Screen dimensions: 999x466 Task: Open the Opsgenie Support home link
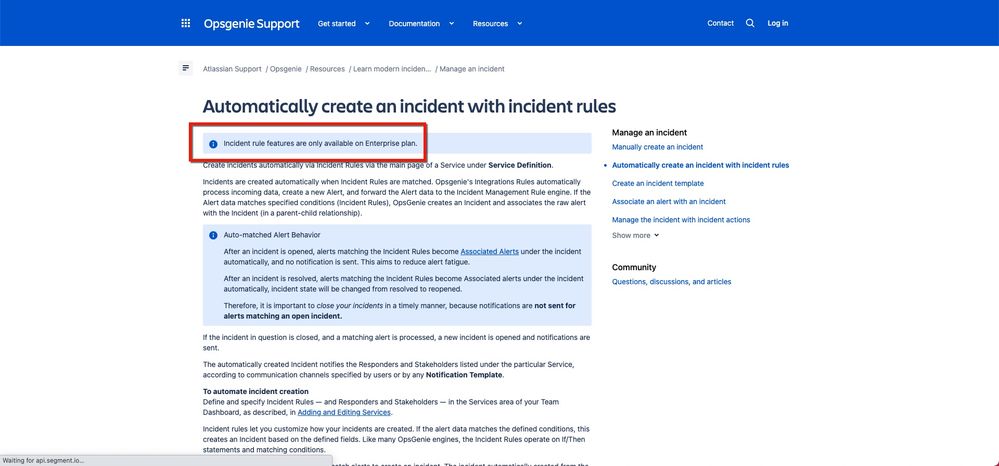(251, 24)
